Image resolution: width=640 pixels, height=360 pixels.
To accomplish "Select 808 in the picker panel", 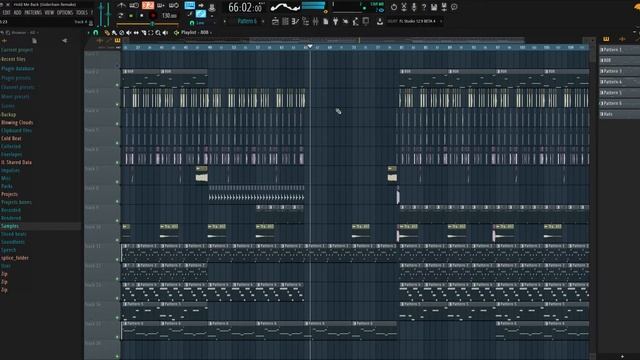I will [619, 60].
